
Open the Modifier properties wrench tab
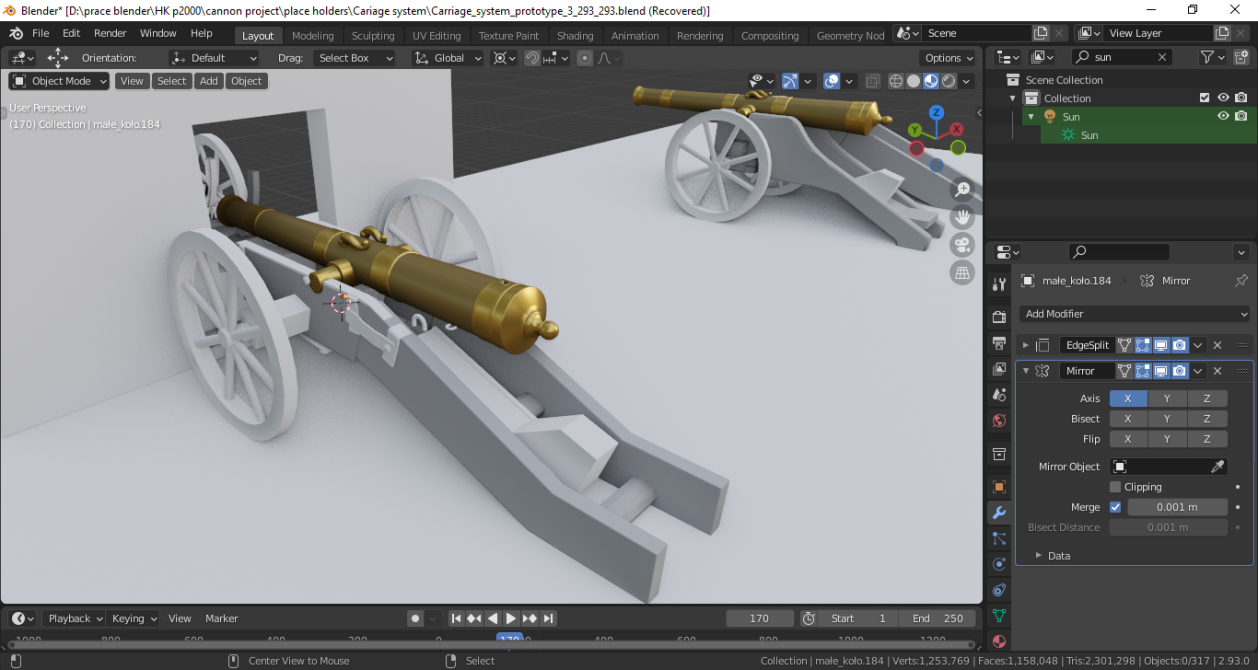(998, 513)
